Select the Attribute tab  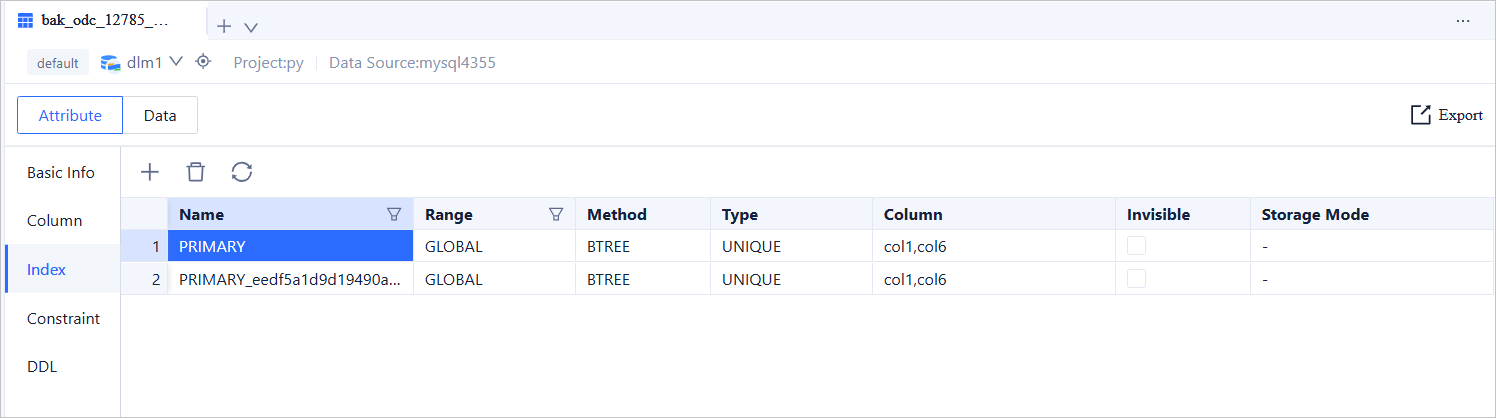pos(70,115)
